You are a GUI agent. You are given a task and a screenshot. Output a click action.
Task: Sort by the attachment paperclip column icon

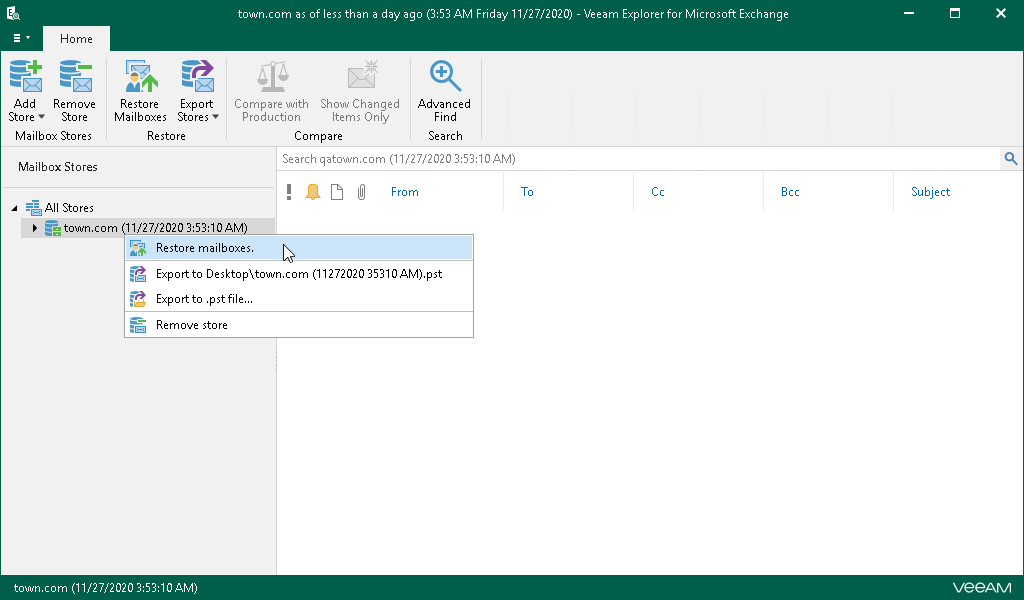(362, 192)
